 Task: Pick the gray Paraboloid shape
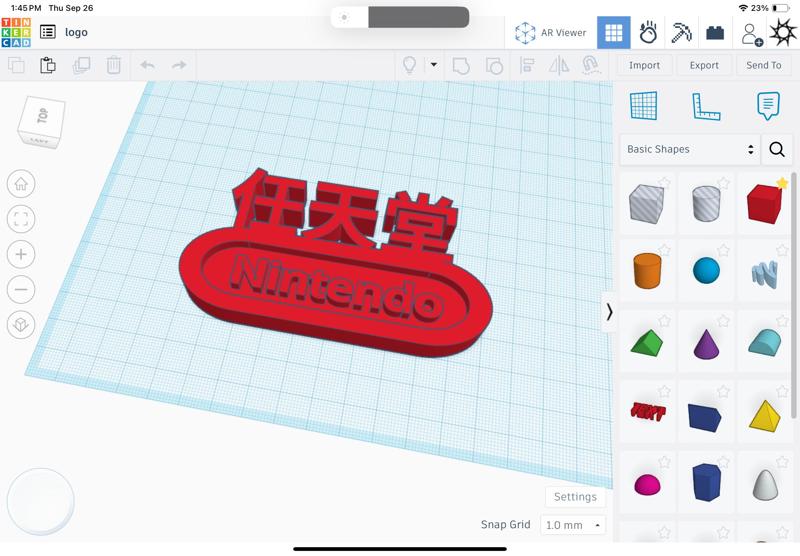765,484
